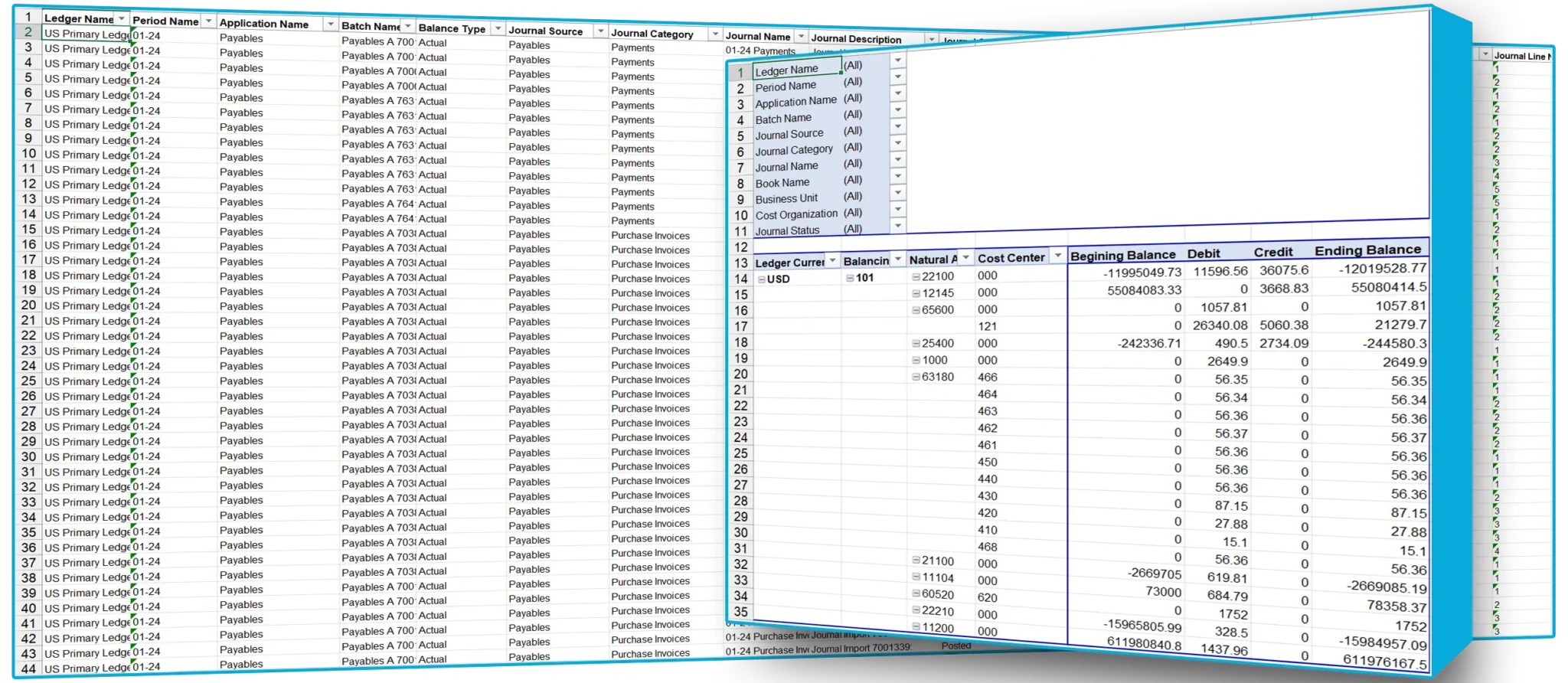Collapse the 21100 natural account row

coord(916,561)
